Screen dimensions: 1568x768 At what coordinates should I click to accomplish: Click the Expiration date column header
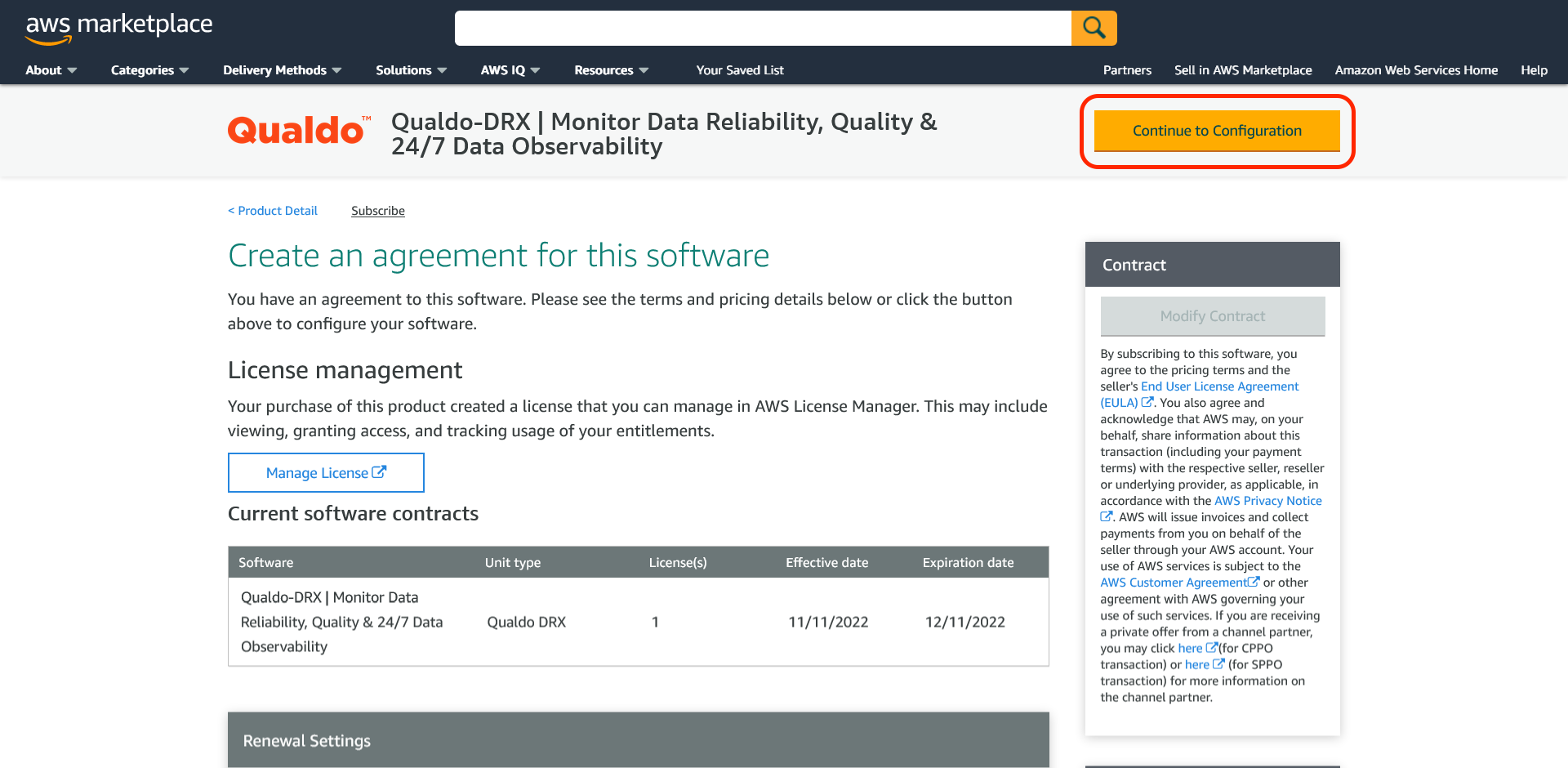tap(968, 562)
